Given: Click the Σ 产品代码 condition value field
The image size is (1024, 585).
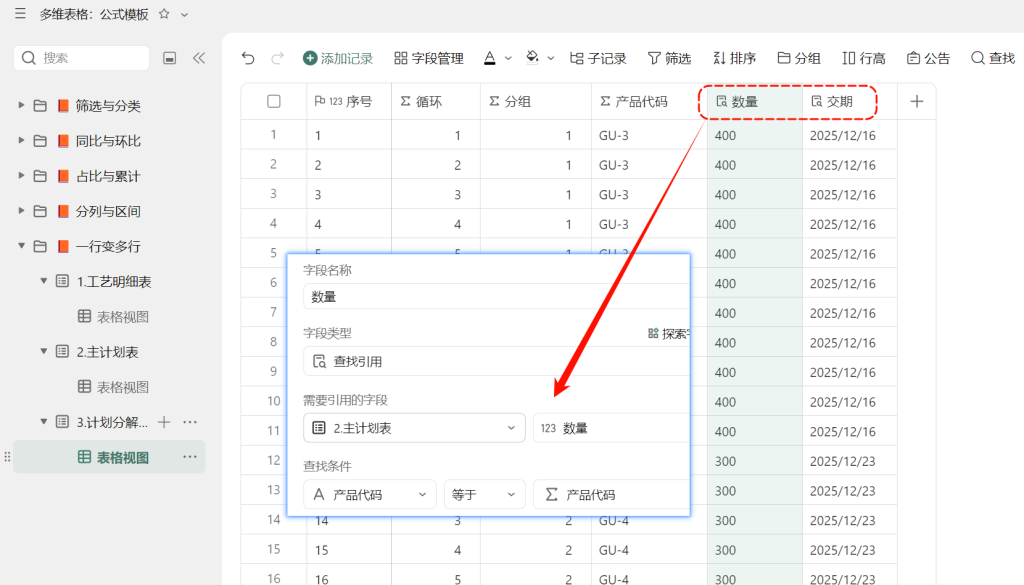Looking at the screenshot, I should [611, 494].
